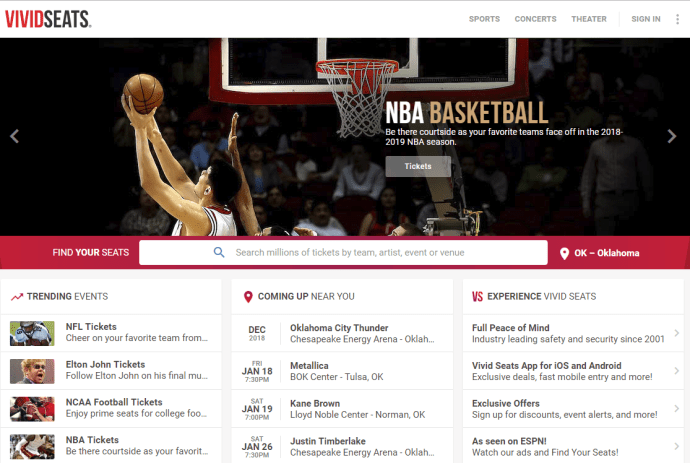Viewport: 690px width, 463px height.
Task: Focus the ticket search field
Action: 343,253
